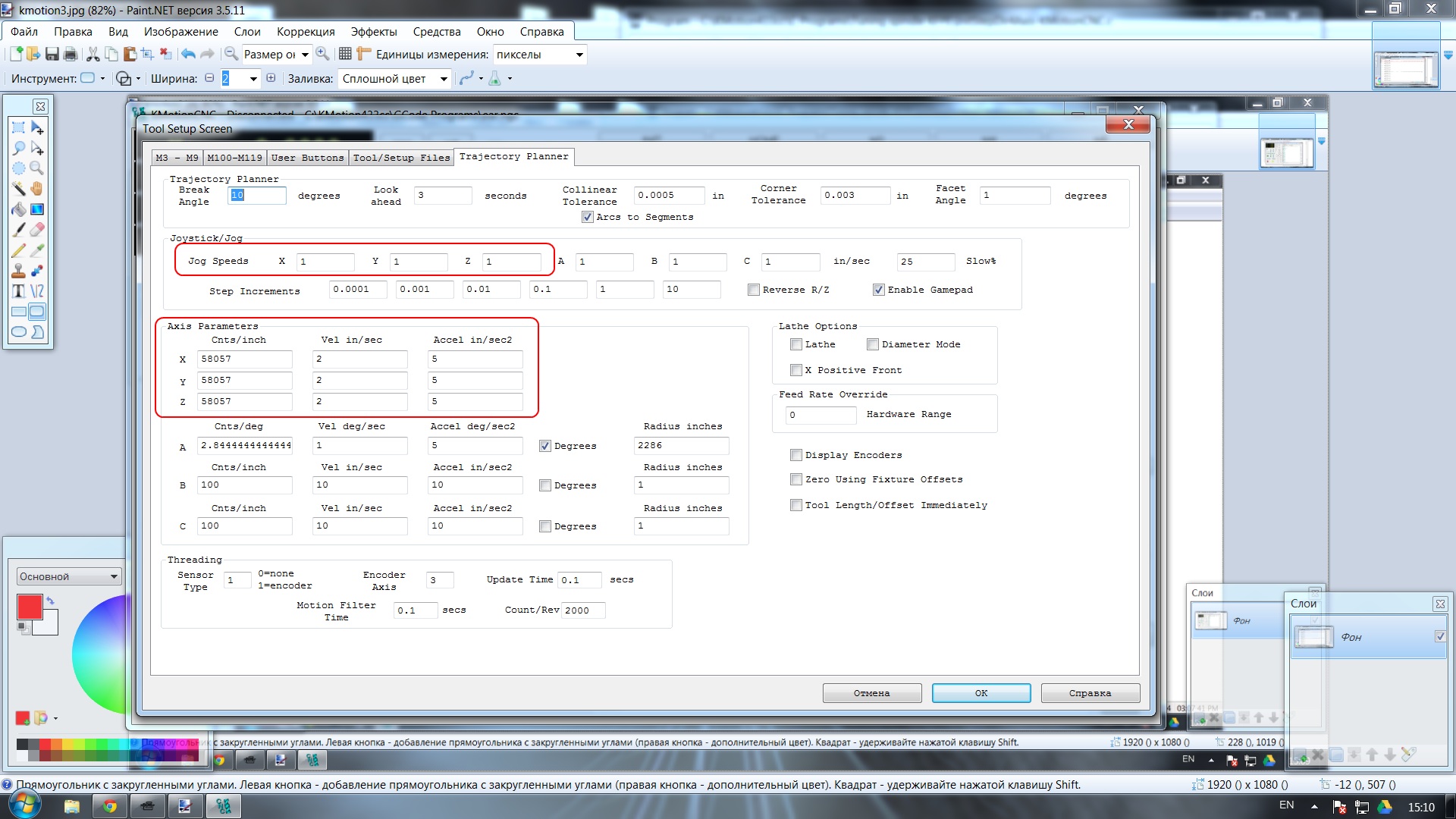Select the Clone Stamp tool

(x=19, y=271)
